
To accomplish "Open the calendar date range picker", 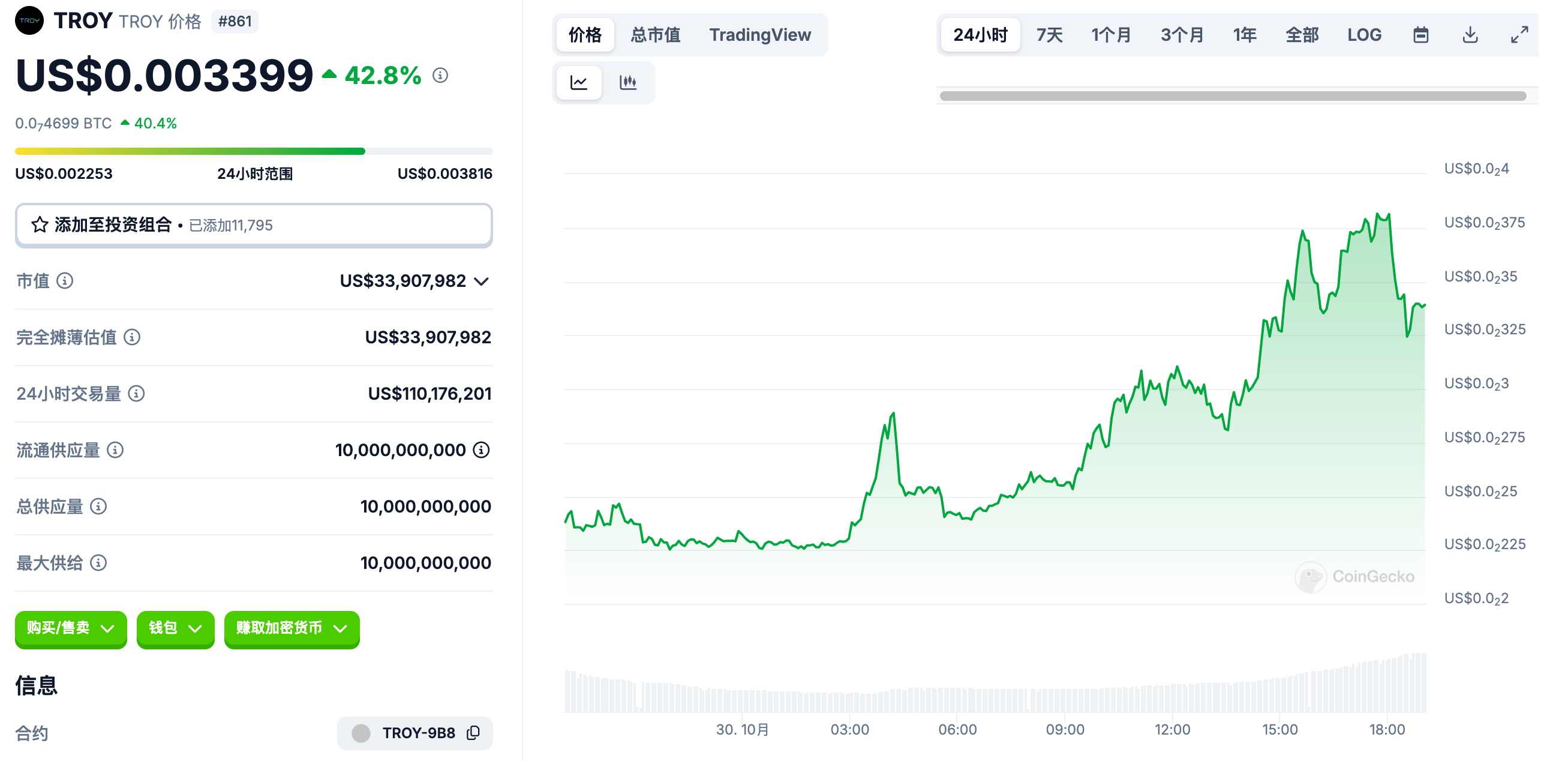I will point(1420,35).
